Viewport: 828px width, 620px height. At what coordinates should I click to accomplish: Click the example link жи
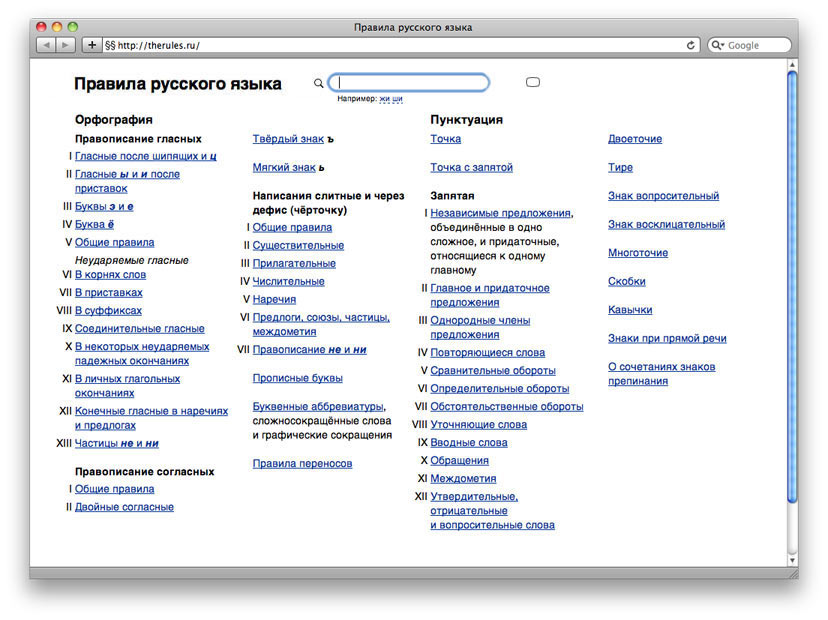pos(384,99)
